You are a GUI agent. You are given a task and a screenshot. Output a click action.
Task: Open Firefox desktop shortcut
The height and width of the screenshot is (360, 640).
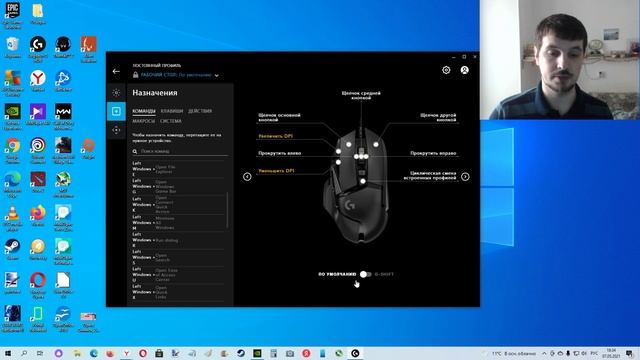coord(38,216)
